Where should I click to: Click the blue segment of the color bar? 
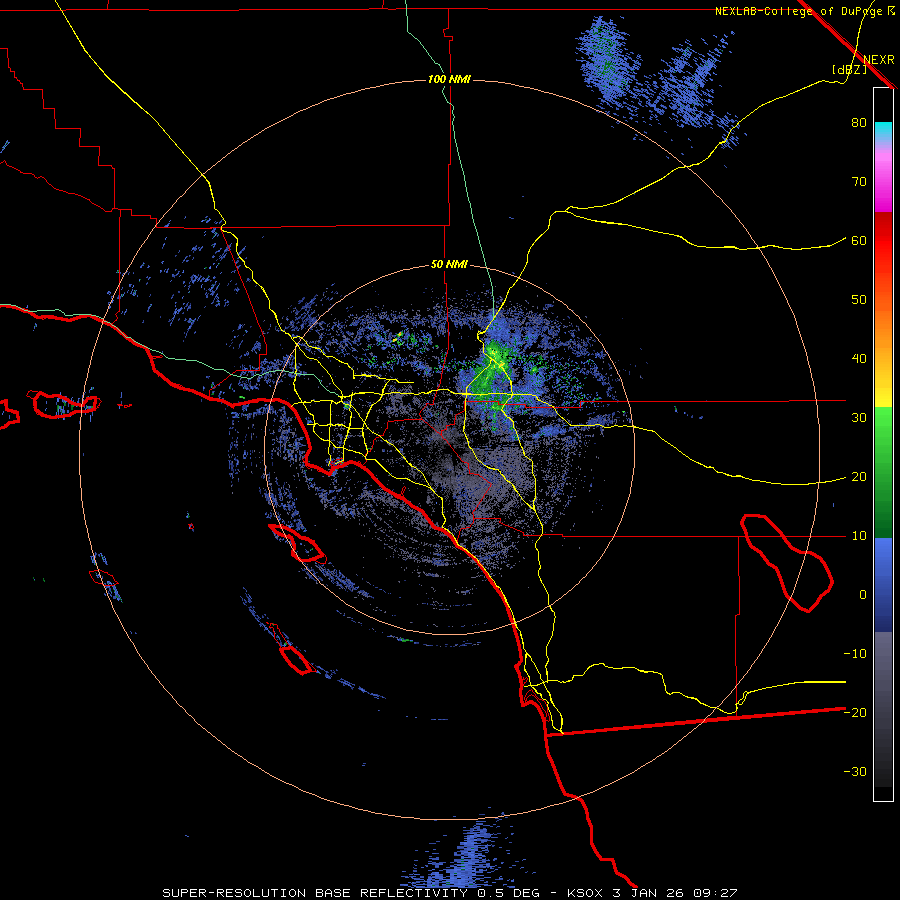click(883, 585)
